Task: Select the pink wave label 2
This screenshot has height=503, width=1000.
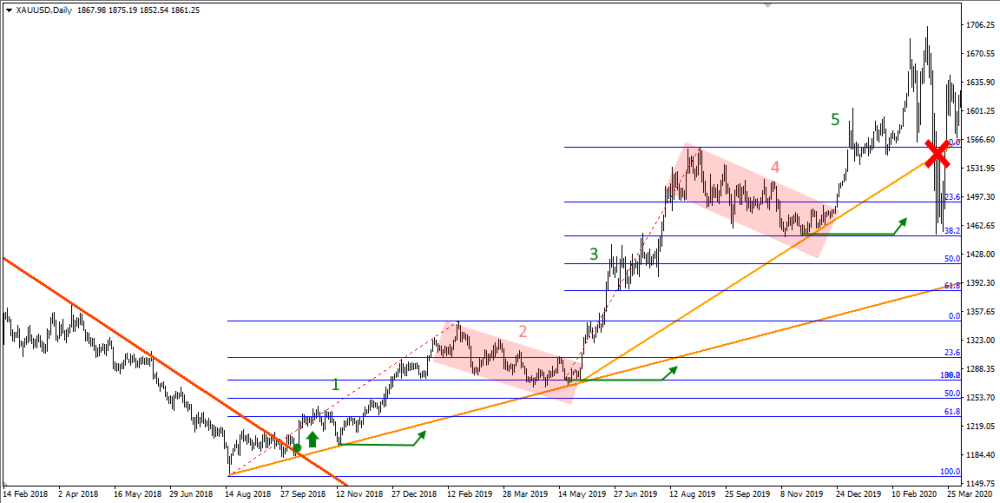Action: (521, 331)
